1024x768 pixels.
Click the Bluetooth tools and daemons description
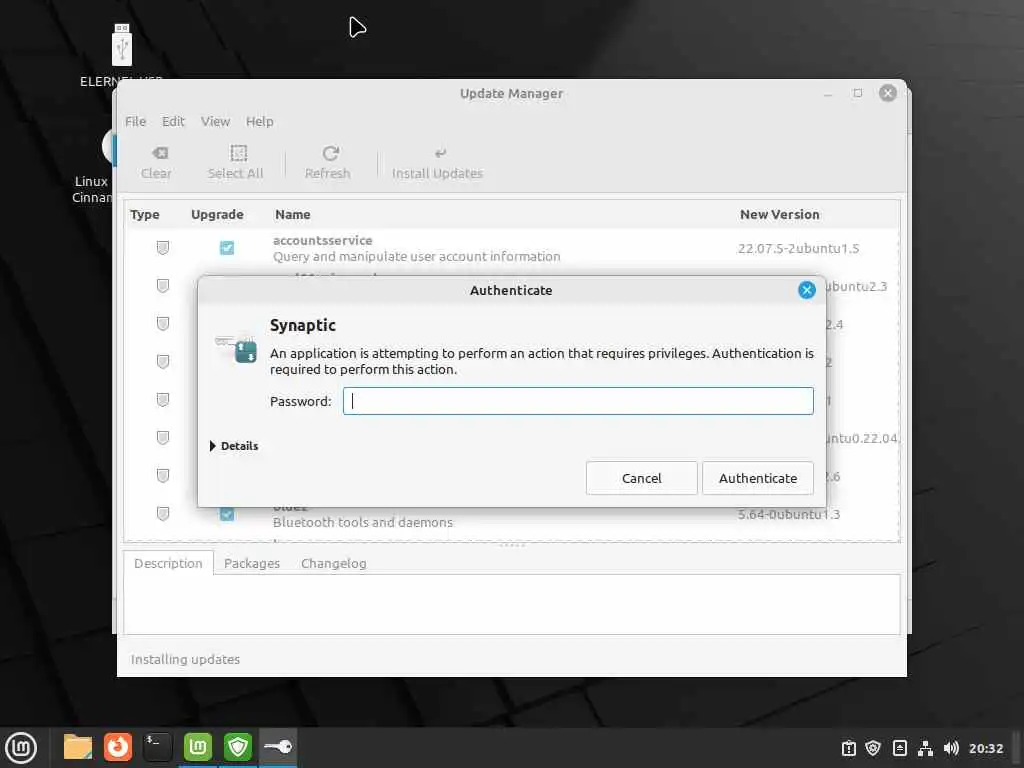pyautogui.click(x=362, y=522)
